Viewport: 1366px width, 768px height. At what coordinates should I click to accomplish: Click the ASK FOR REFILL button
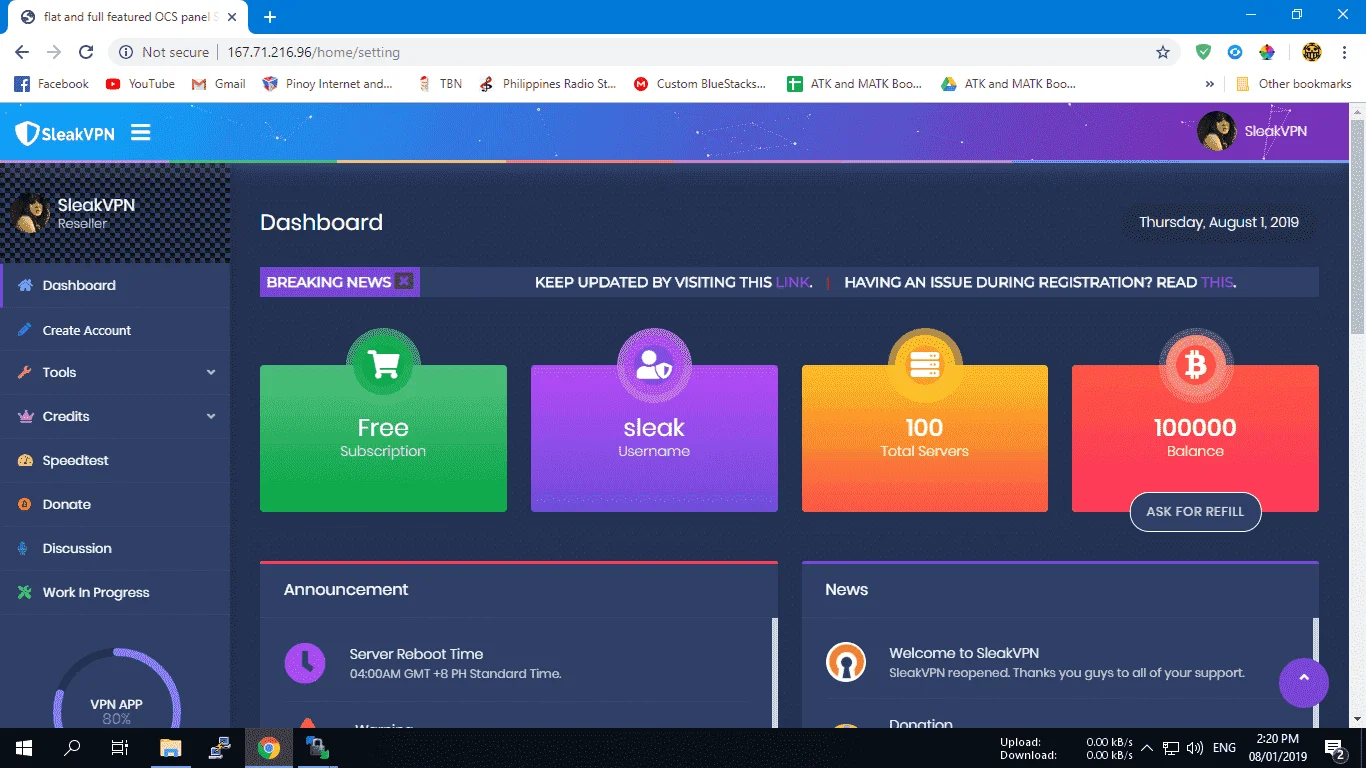click(x=1195, y=511)
